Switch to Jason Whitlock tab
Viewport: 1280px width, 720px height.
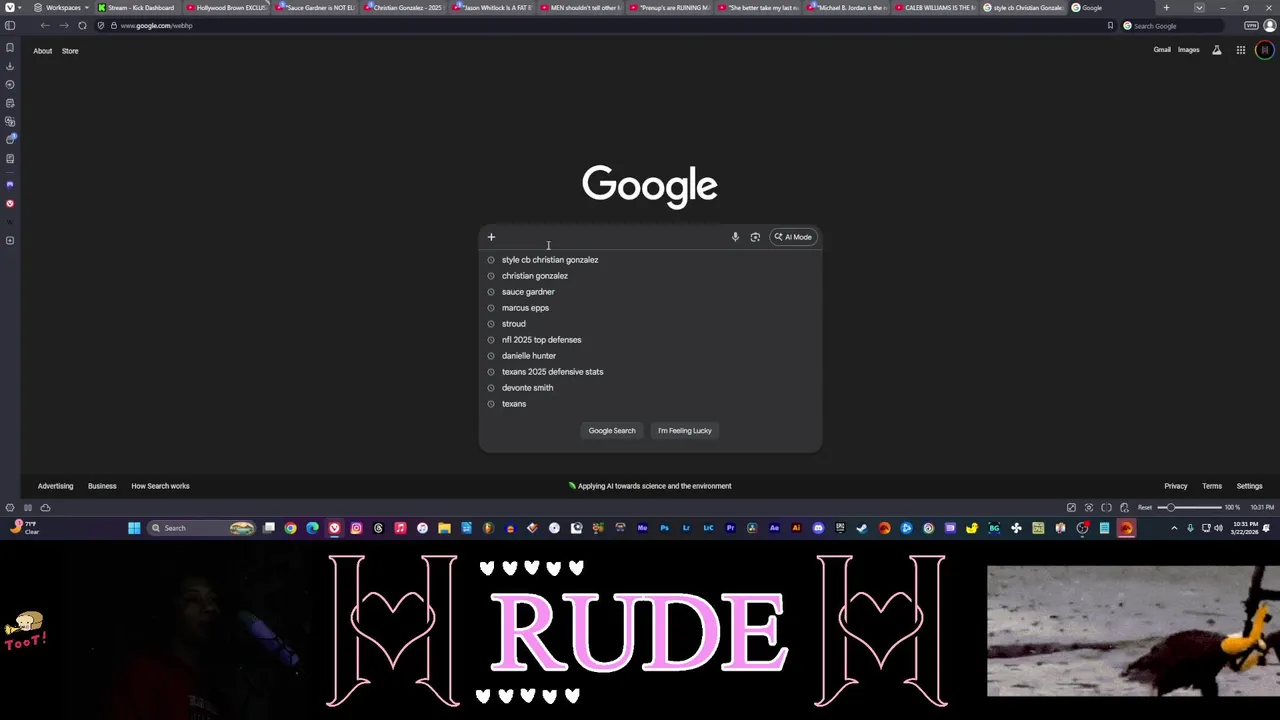coord(492,7)
